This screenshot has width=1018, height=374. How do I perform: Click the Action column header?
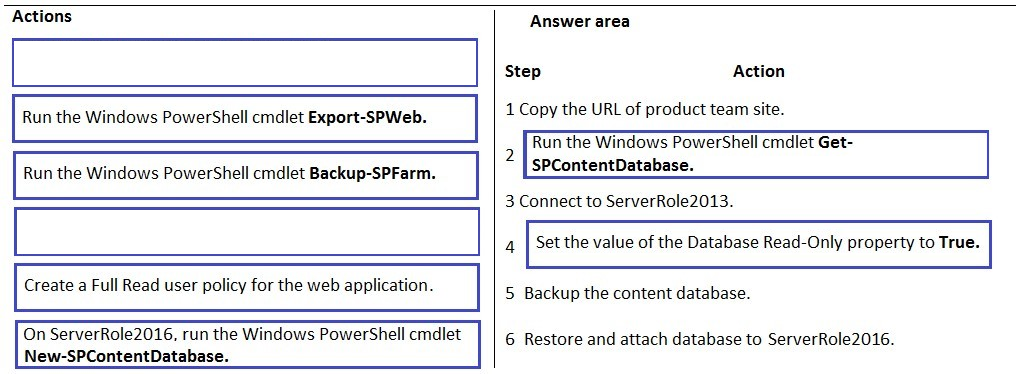[758, 71]
